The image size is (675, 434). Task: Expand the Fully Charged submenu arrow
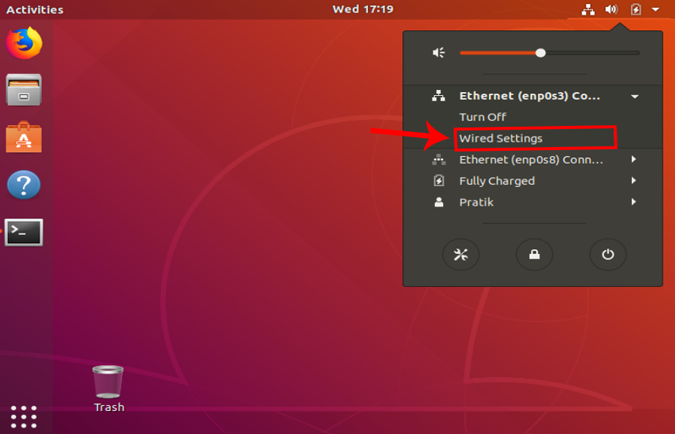coord(634,180)
